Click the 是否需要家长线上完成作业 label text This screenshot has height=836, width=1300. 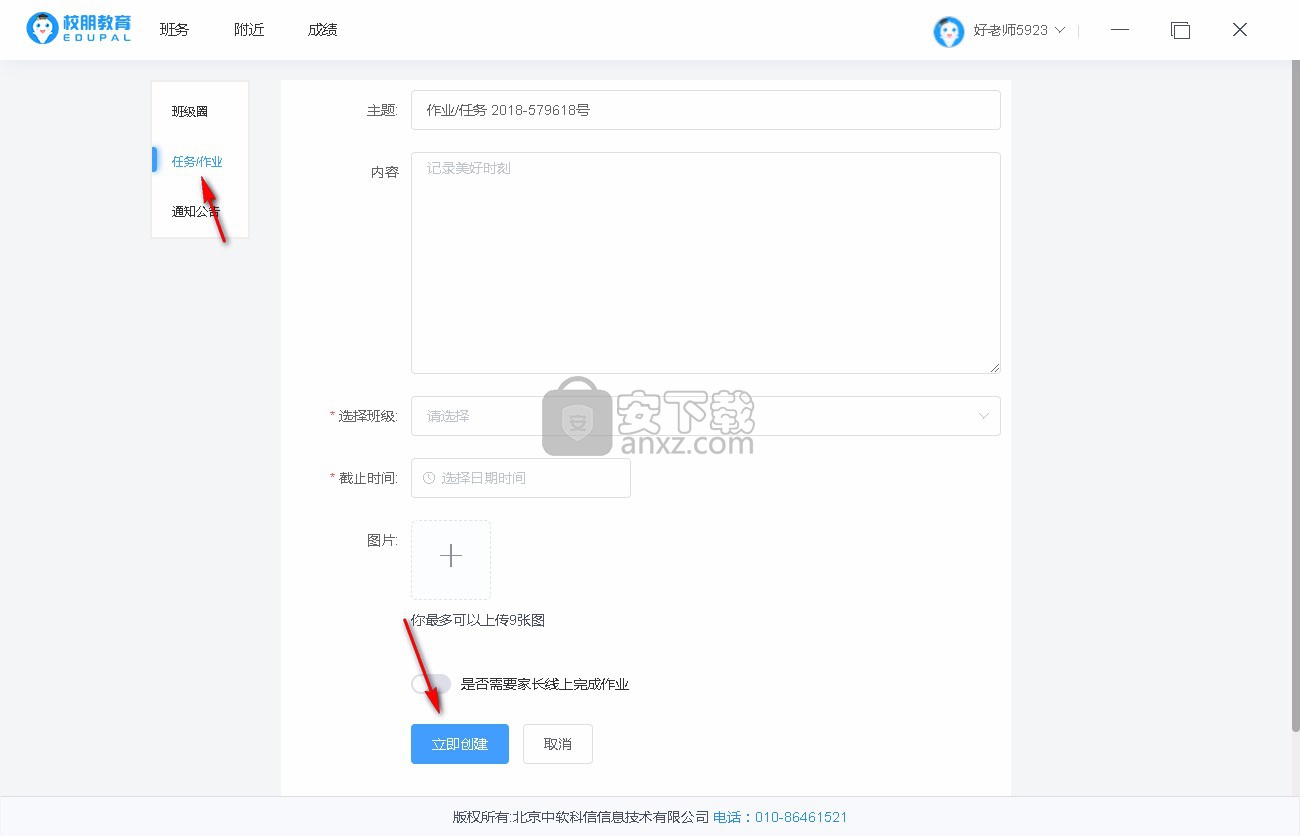click(x=545, y=684)
